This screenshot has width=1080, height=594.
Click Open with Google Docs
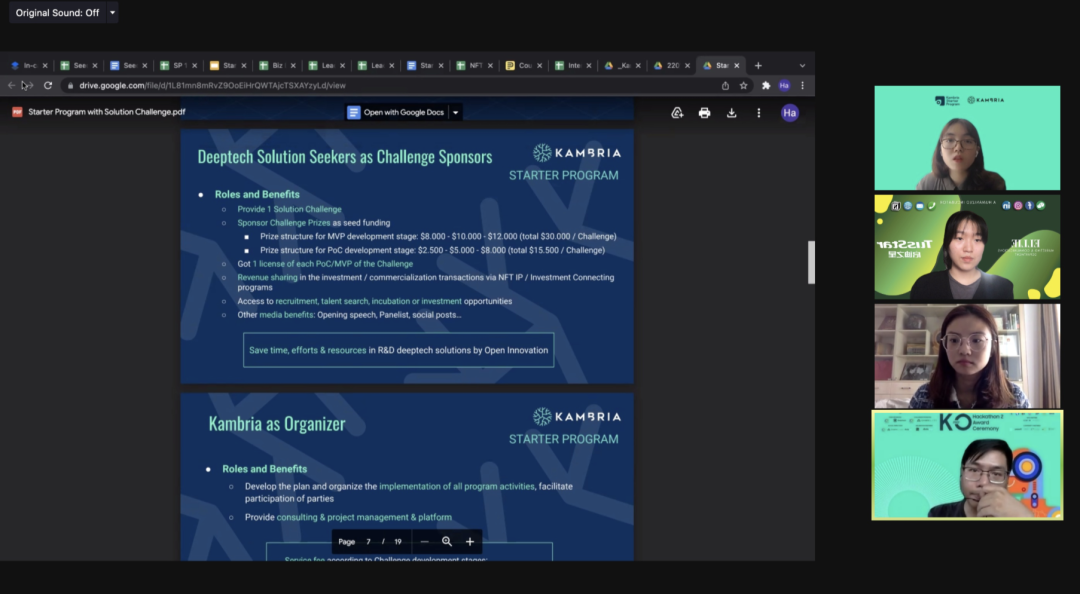tap(396, 112)
